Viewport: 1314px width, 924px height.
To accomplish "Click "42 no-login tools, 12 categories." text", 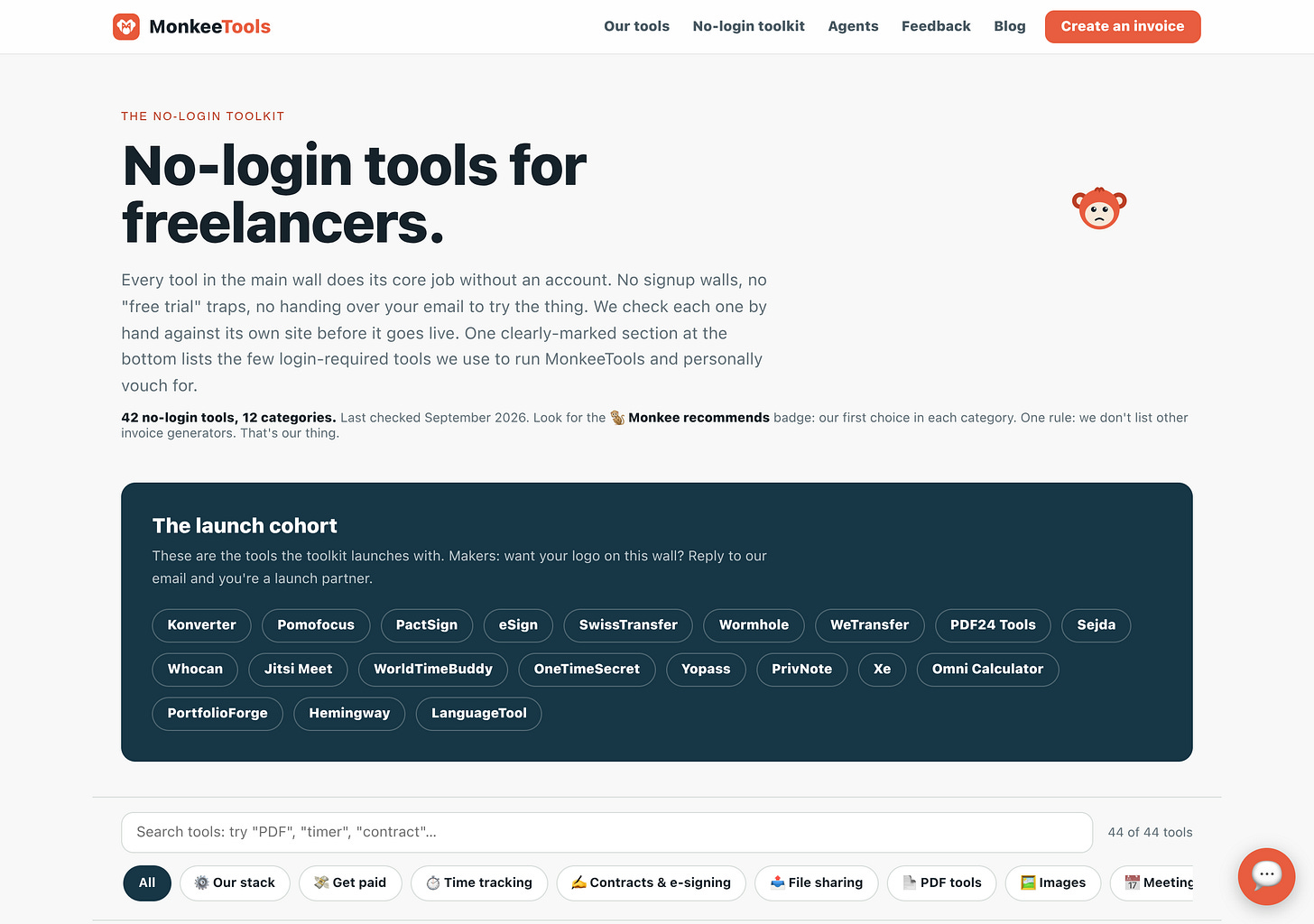I will click(228, 418).
